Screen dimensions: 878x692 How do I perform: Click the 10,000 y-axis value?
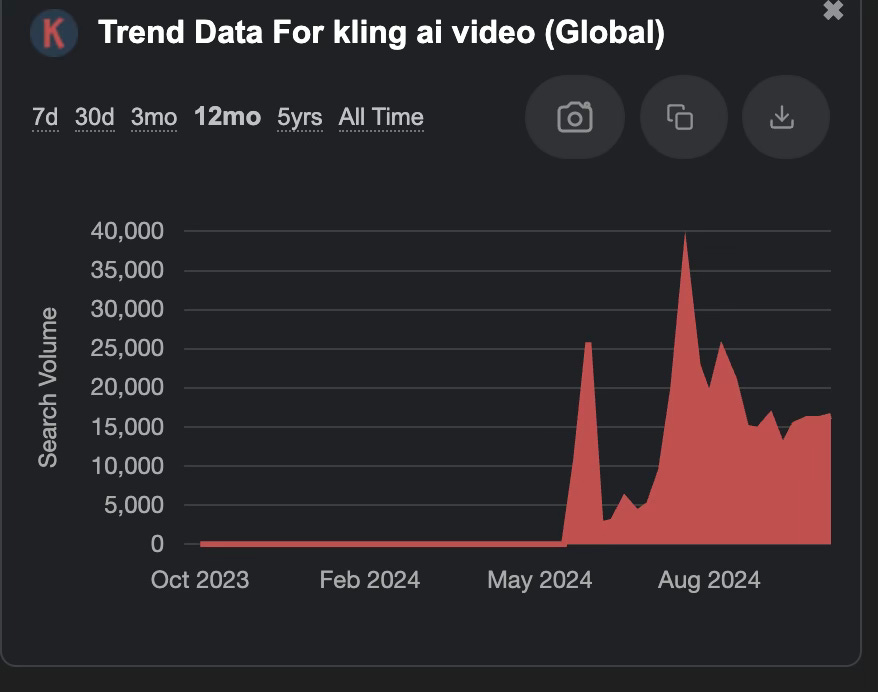pyautogui.click(x=127, y=466)
